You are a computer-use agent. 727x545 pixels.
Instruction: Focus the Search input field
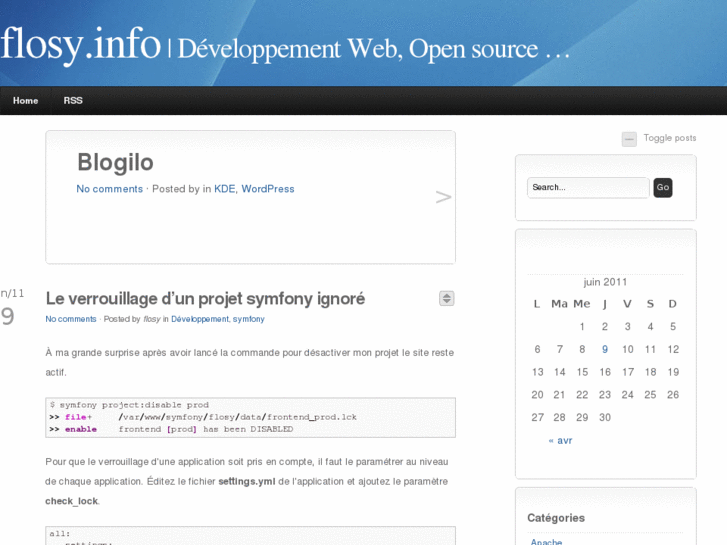[588, 187]
